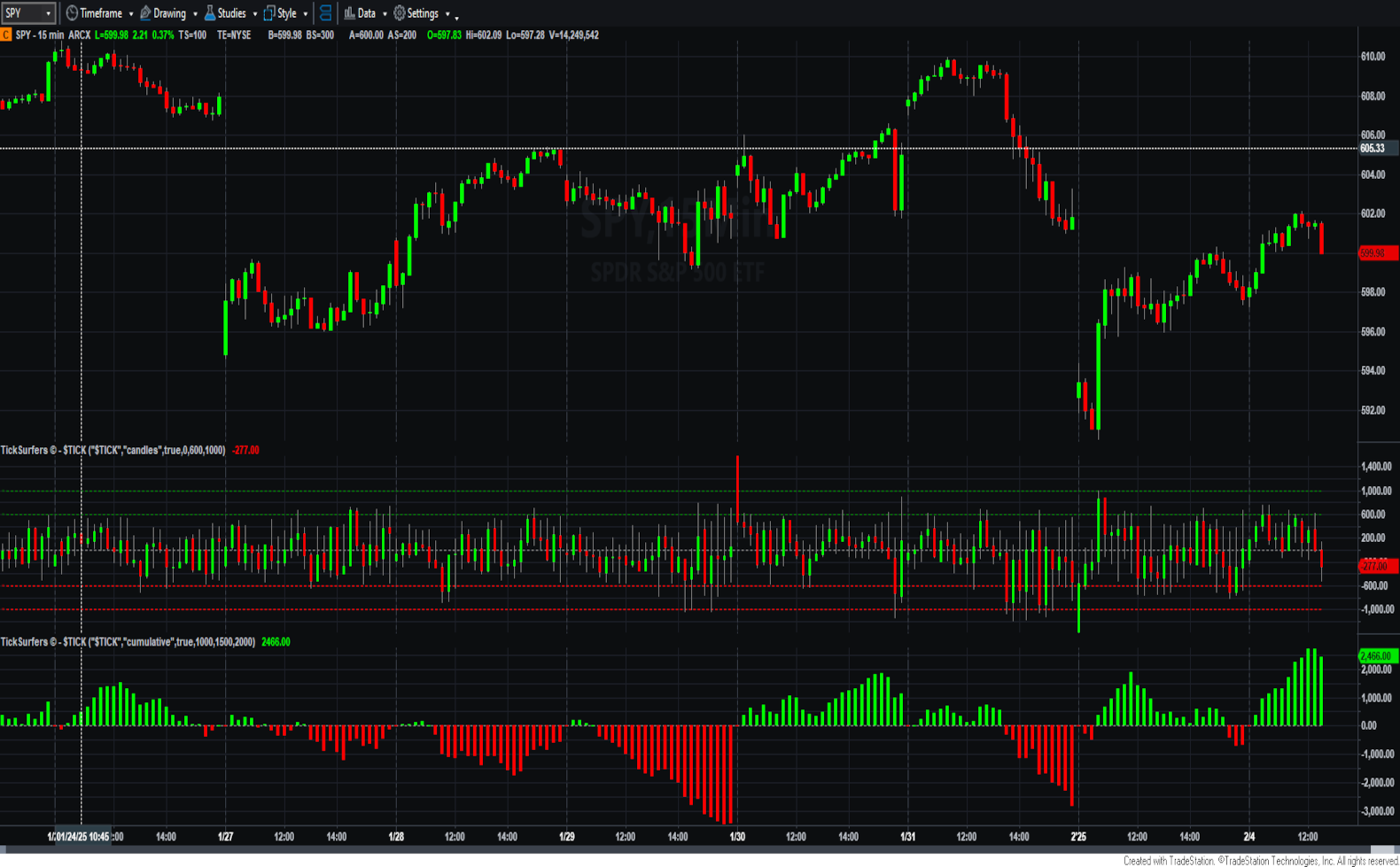1400x867 pixels.
Task: Expand the Timeframe dropdown arrow
Action: pyautogui.click(x=131, y=14)
